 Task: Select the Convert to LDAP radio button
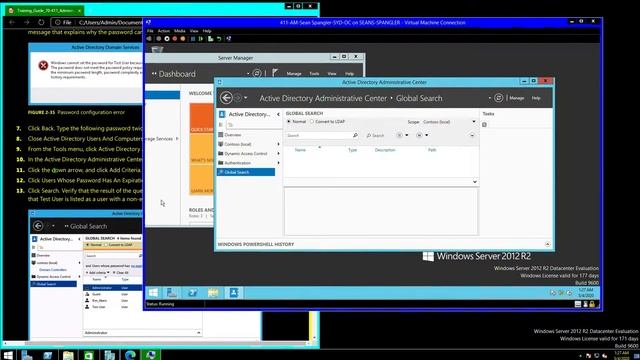coord(312,122)
